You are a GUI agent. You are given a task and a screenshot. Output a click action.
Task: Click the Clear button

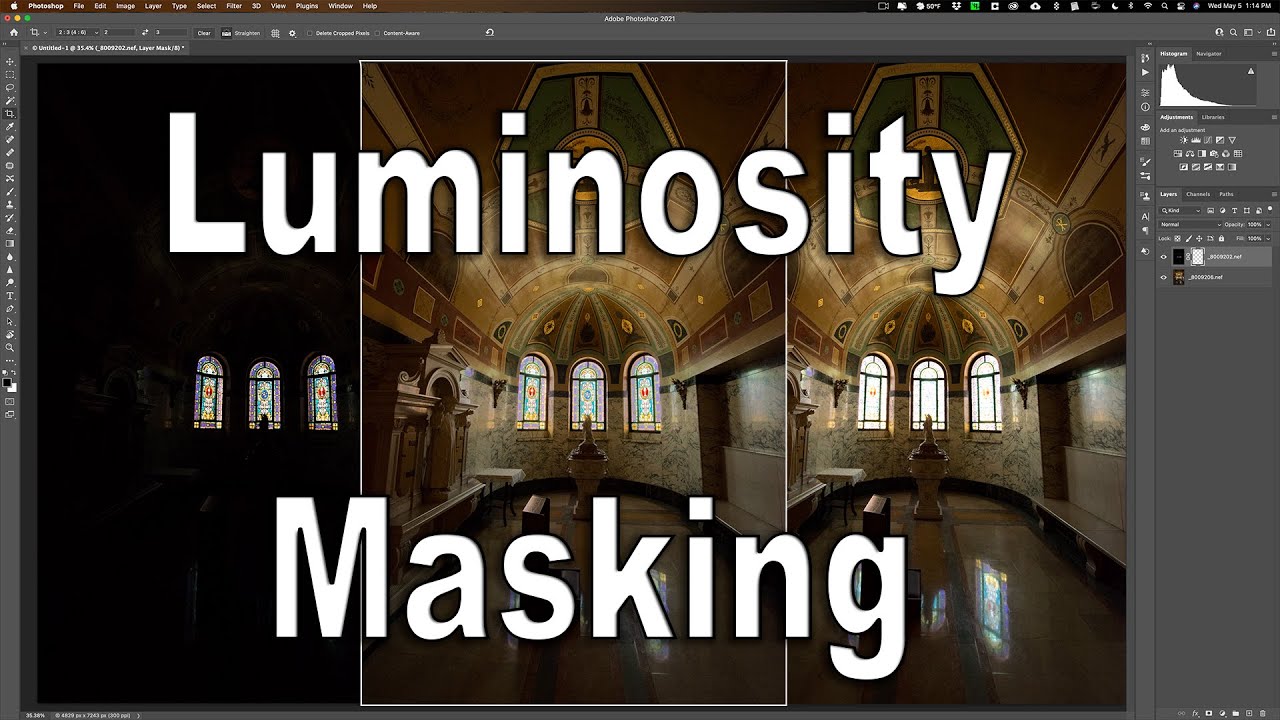pos(204,33)
